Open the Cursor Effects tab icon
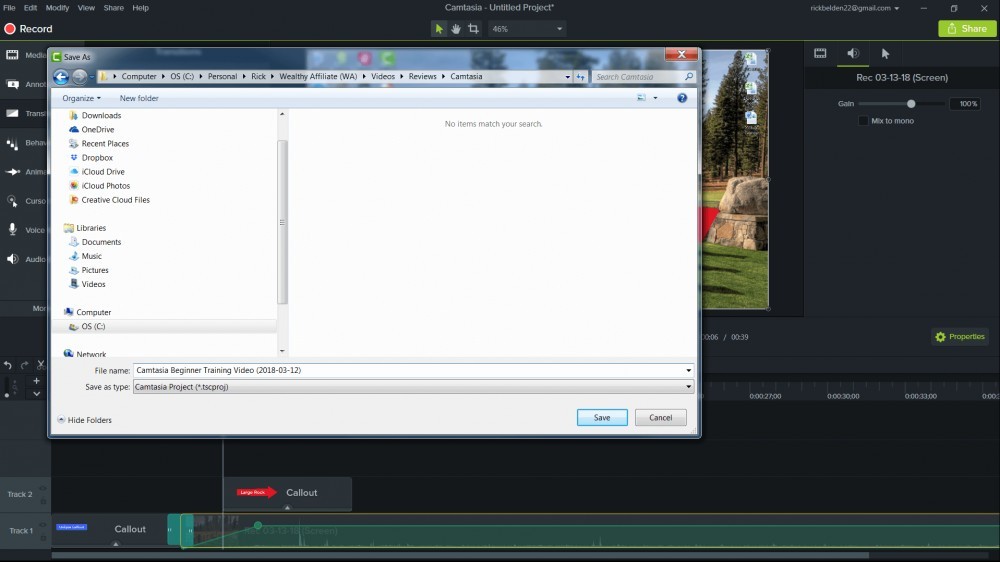Screen dimensions: 1000x562 click(x=12, y=201)
